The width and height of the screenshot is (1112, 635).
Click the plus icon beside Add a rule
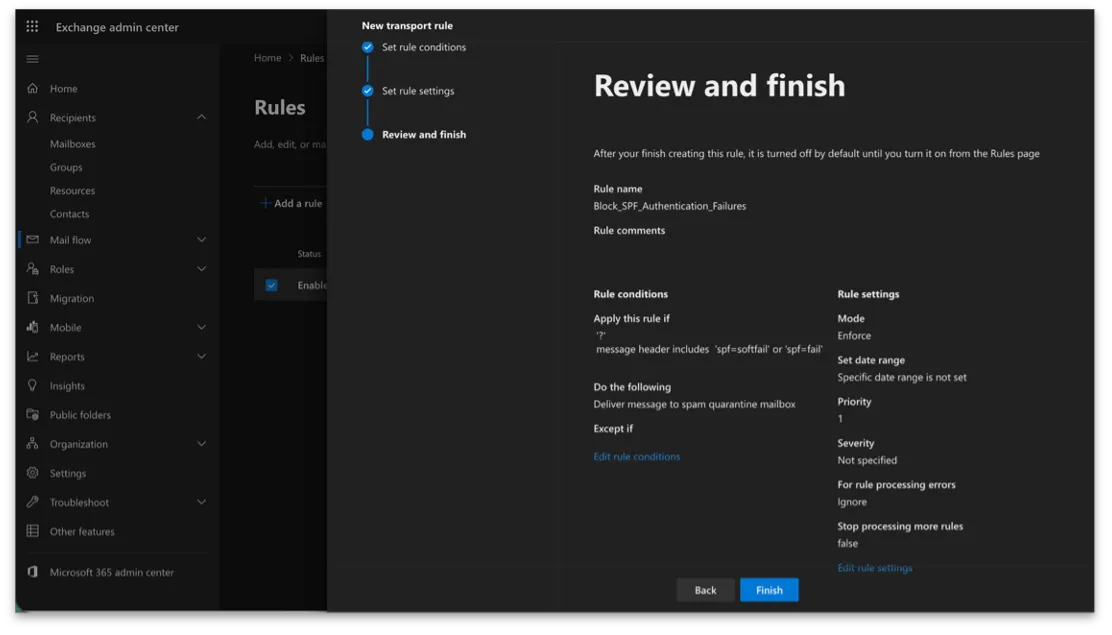click(x=265, y=203)
